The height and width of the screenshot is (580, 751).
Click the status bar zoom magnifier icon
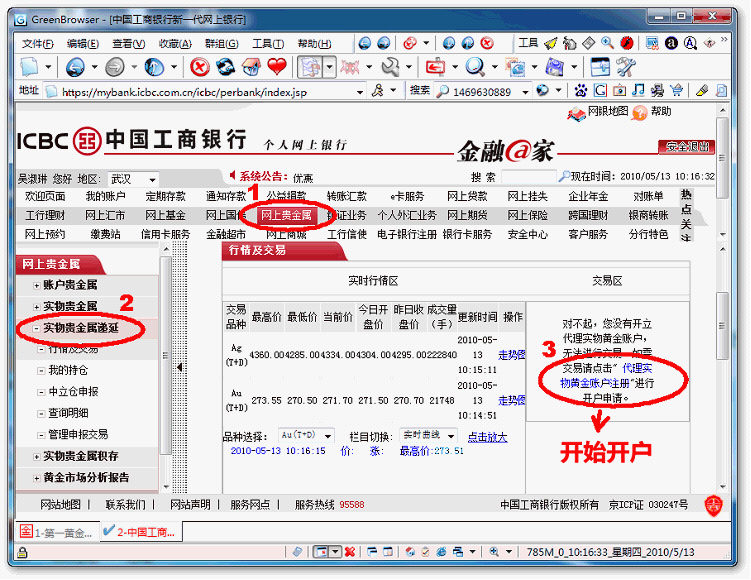point(494,552)
